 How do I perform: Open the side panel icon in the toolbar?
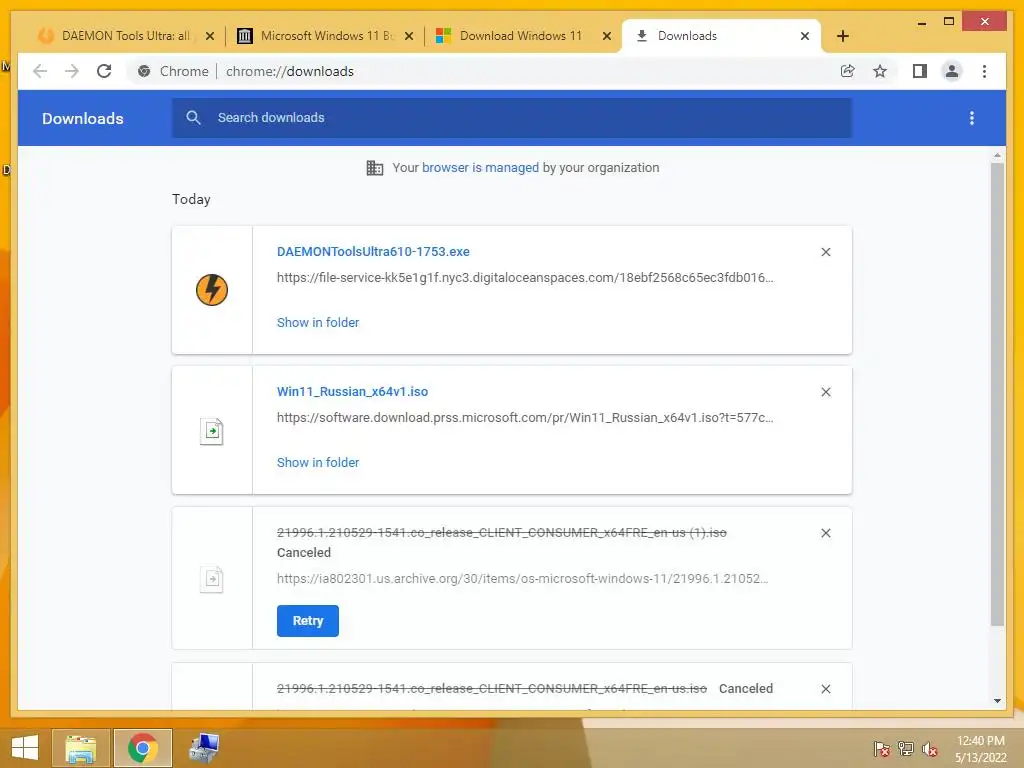click(x=920, y=71)
